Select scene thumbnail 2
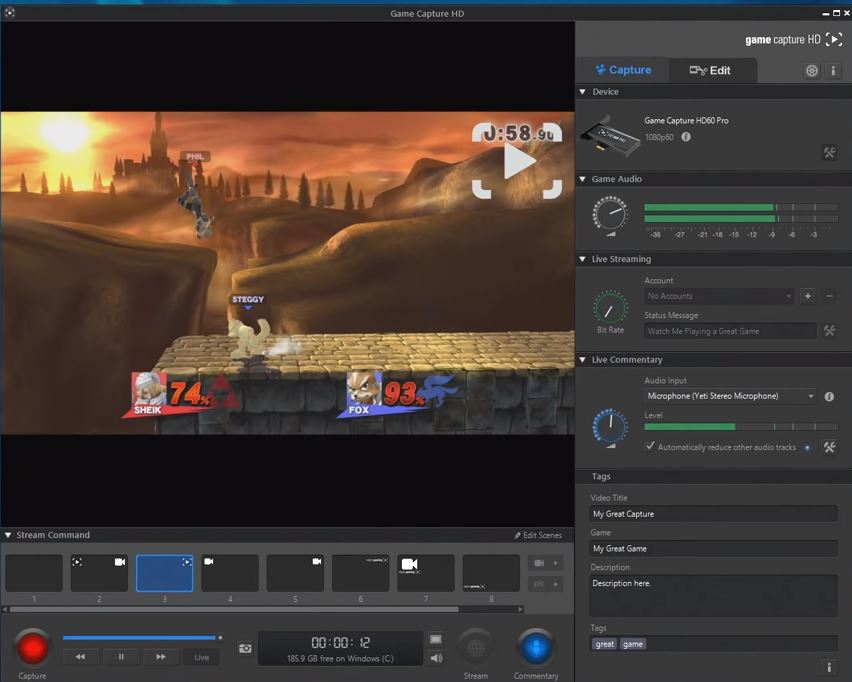This screenshot has height=682, width=852. 99,573
